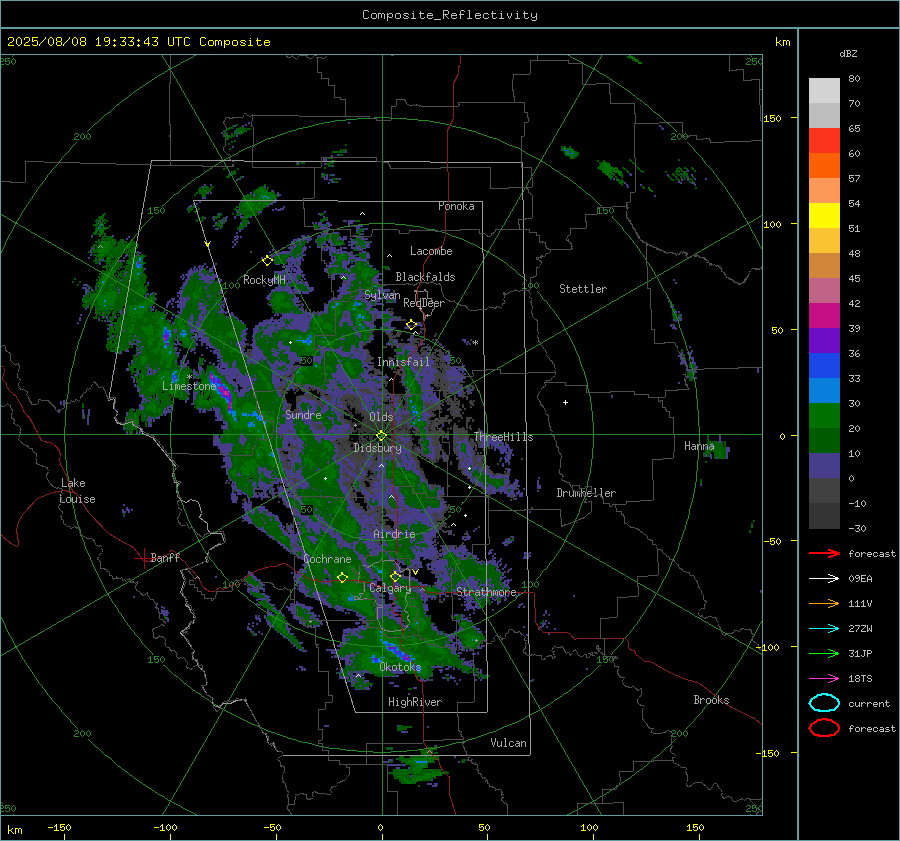900x841 pixels.
Task: Click the bright green 20–30 dBZ swatch
Action: coord(824,415)
